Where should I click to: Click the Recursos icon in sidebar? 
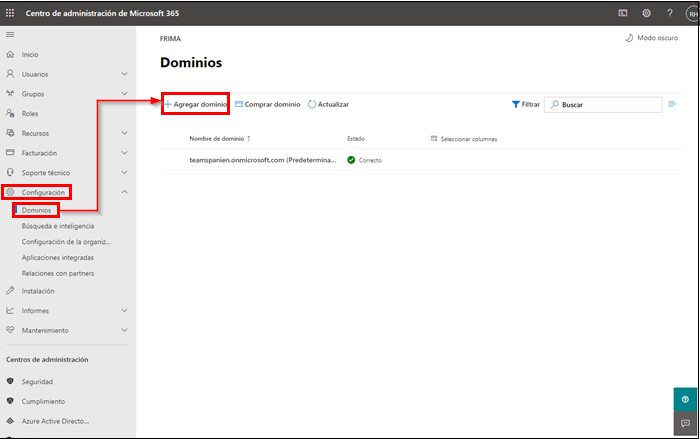(10, 133)
